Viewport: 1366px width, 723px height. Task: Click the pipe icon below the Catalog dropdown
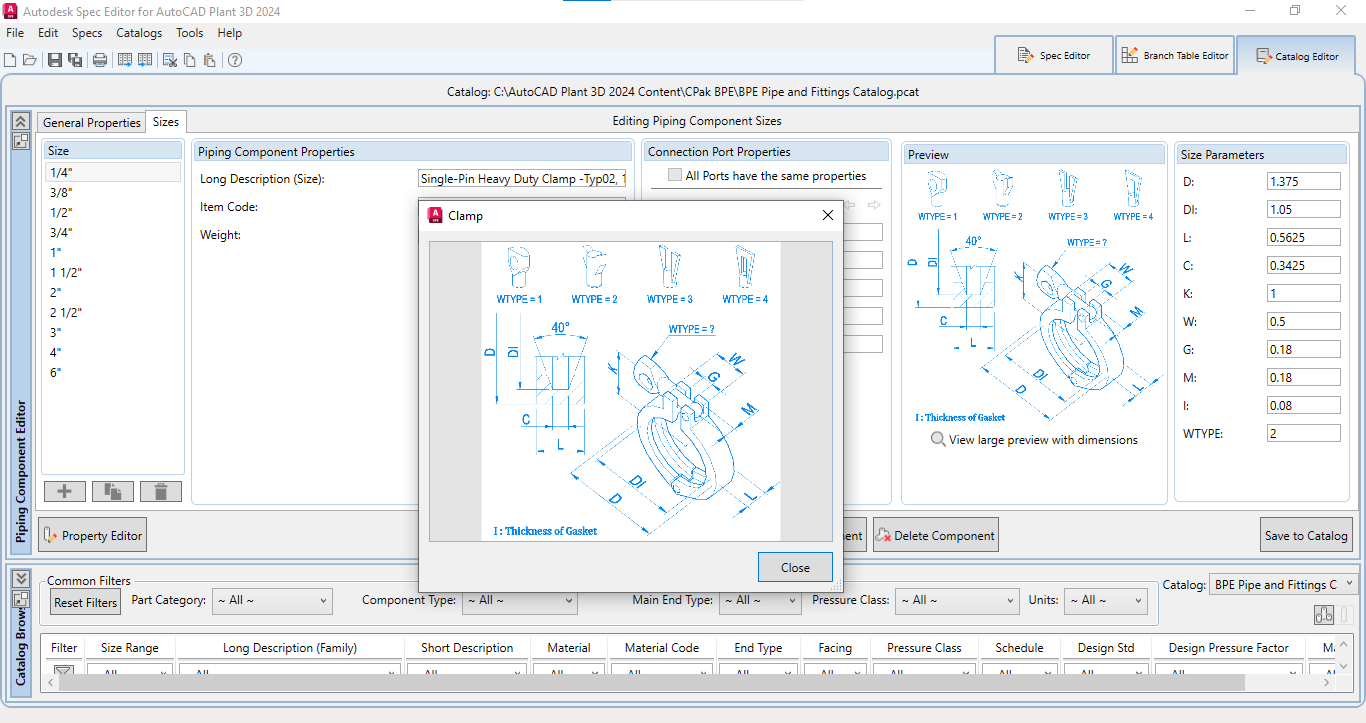(1323, 615)
